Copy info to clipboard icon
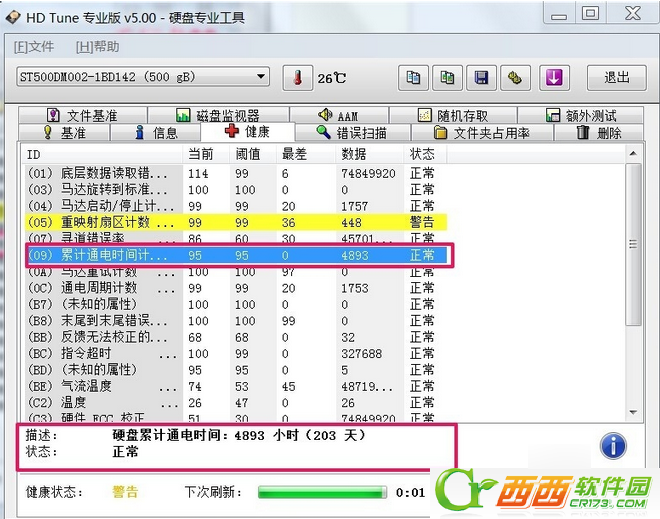The width and height of the screenshot is (660, 519). point(413,78)
